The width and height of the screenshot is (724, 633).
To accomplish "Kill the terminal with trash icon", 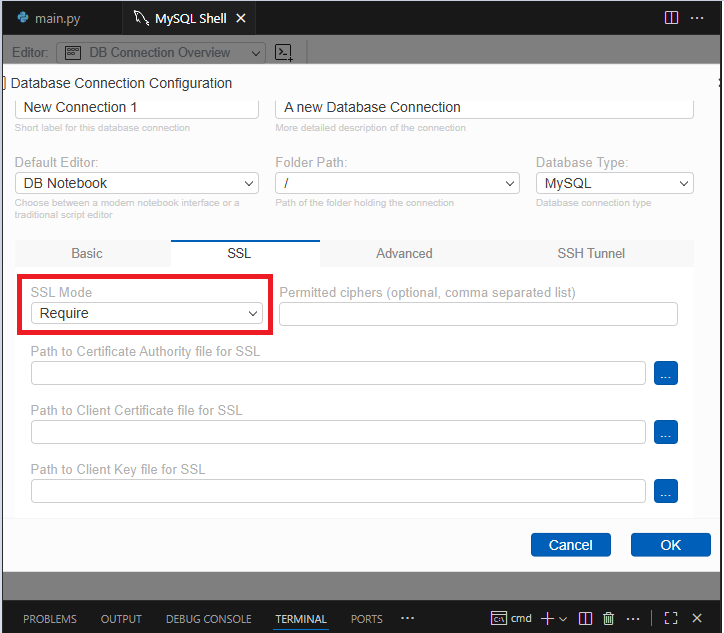I will coord(609,618).
